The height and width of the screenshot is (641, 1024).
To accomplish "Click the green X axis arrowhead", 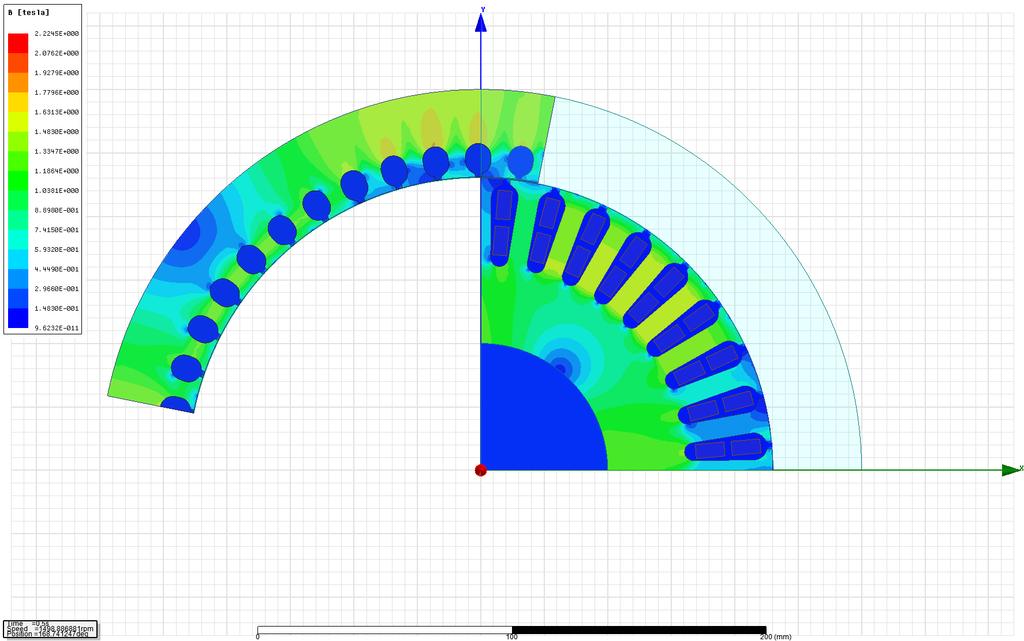I will pos(1012,469).
